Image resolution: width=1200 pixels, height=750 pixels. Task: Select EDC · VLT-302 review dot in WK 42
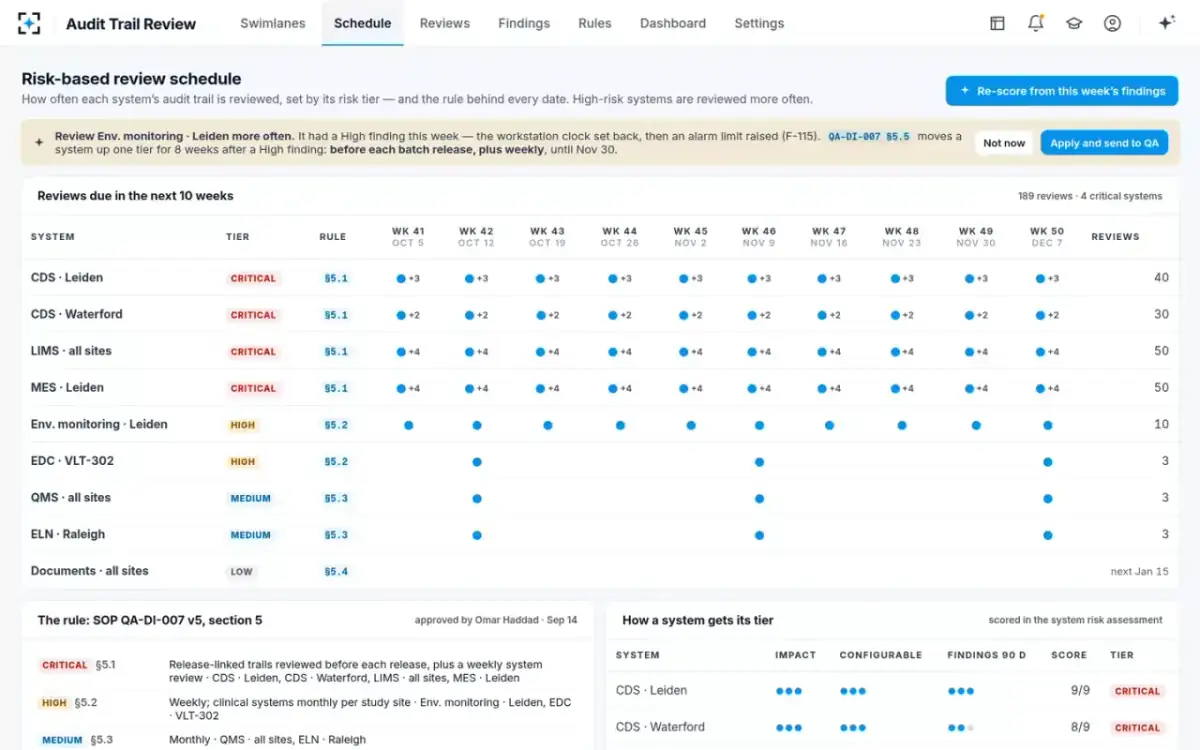[x=477, y=462]
